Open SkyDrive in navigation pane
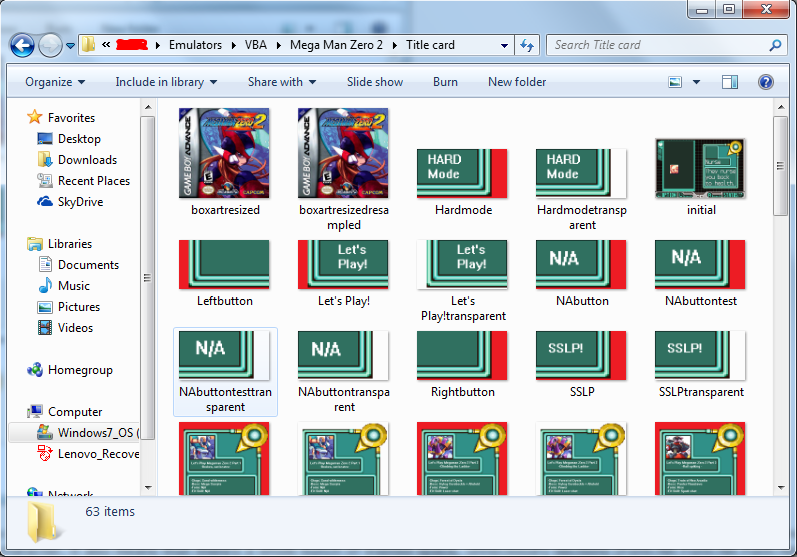The width and height of the screenshot is (797, 557). point(70,202)
